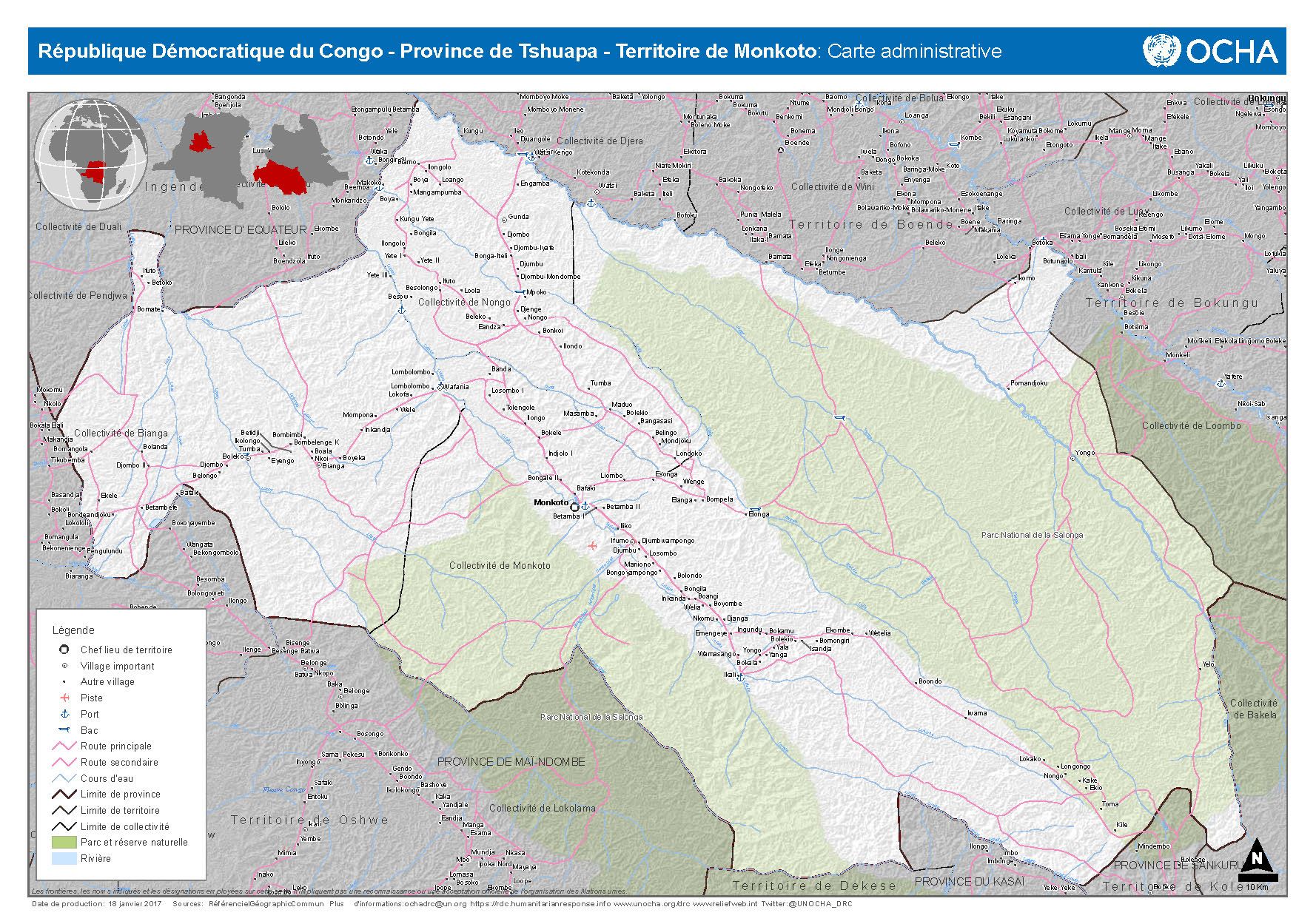Click the OCHA logo in the header

click(1210, 51)
